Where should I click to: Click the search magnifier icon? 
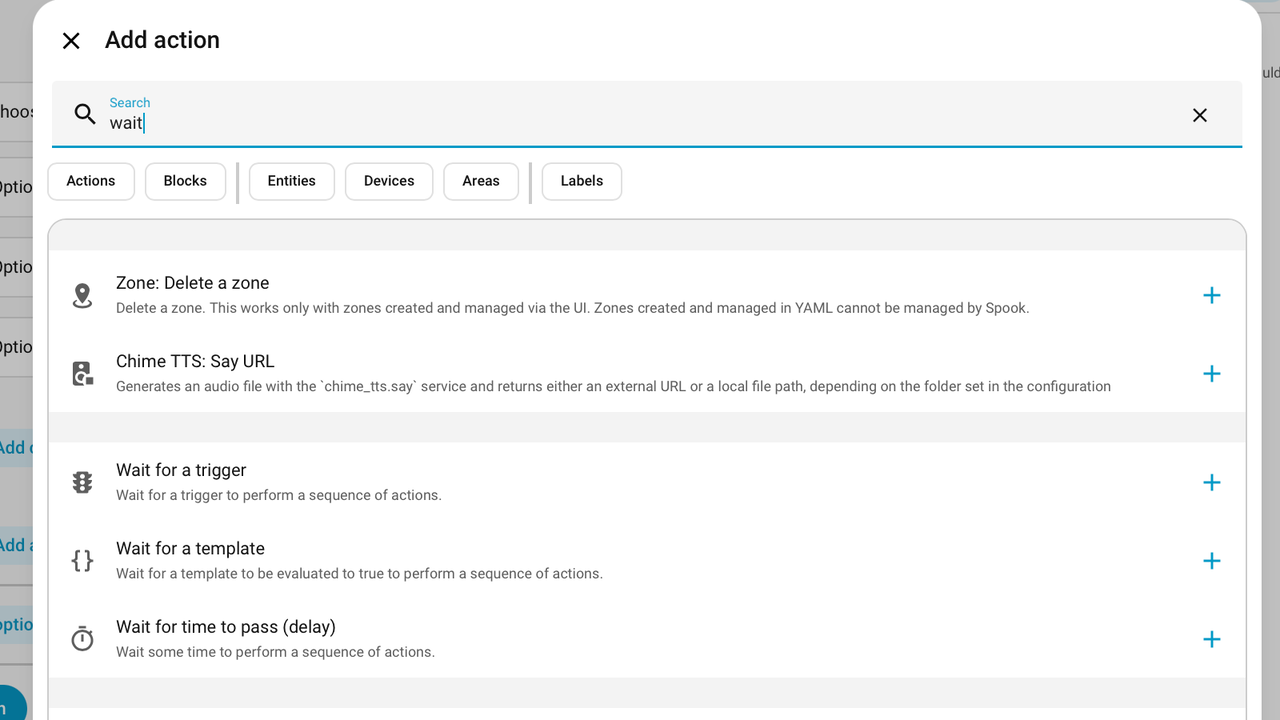pos(85,114)
